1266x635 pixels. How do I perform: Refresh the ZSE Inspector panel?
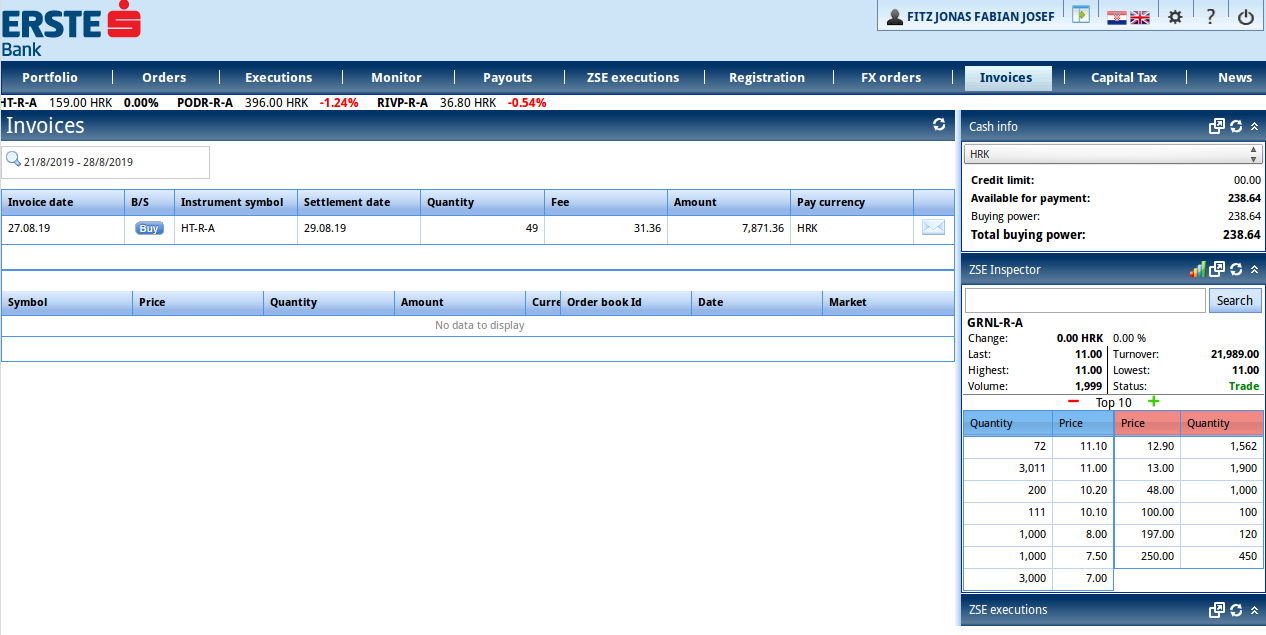click(x=1236, y=270)
